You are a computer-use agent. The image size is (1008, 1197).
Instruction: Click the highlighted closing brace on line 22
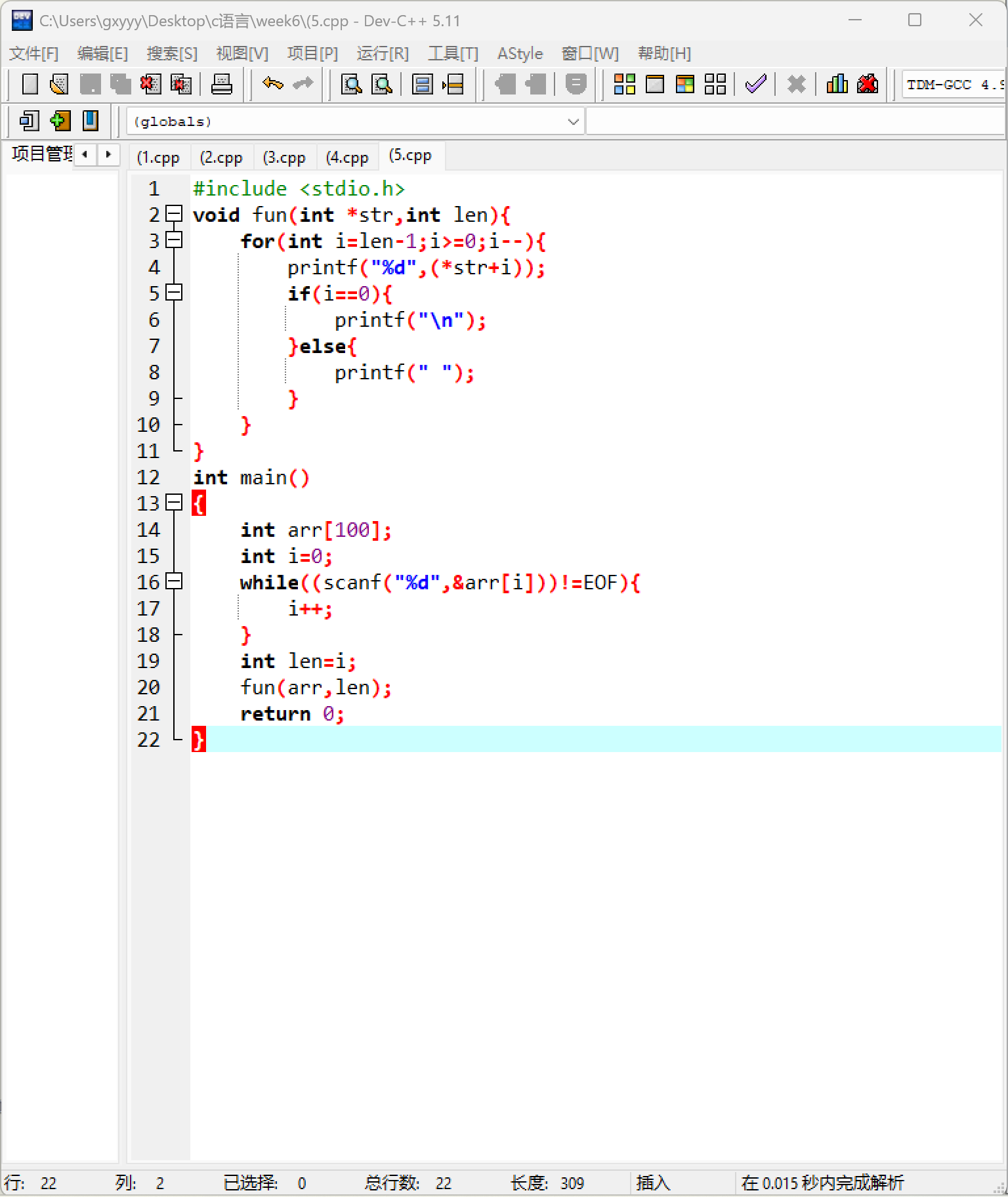click(x=199, y=740)
